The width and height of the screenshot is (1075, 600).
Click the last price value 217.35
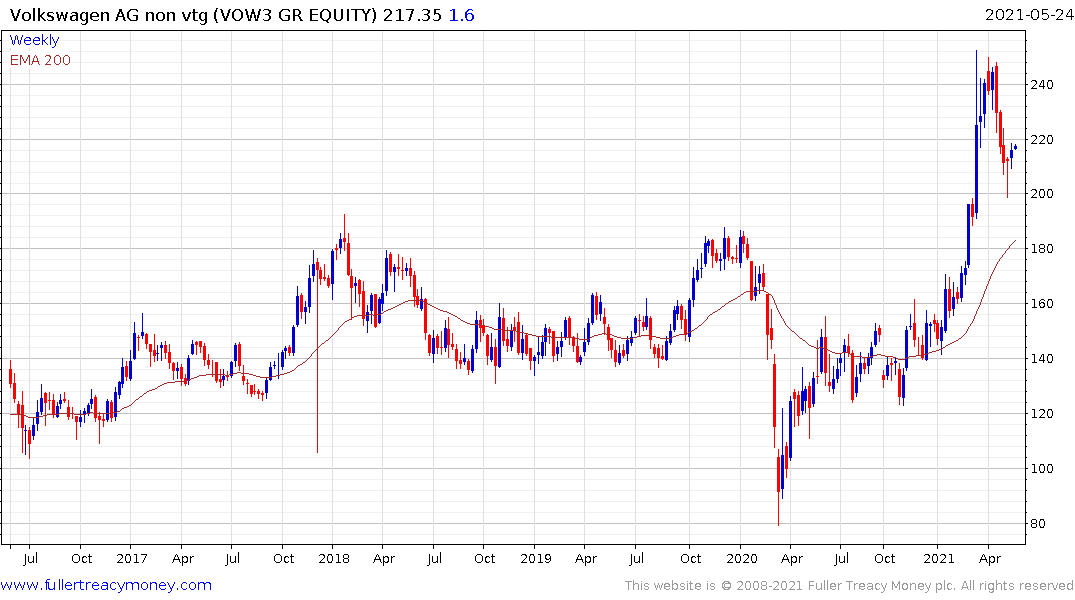[x=412, y=15]
